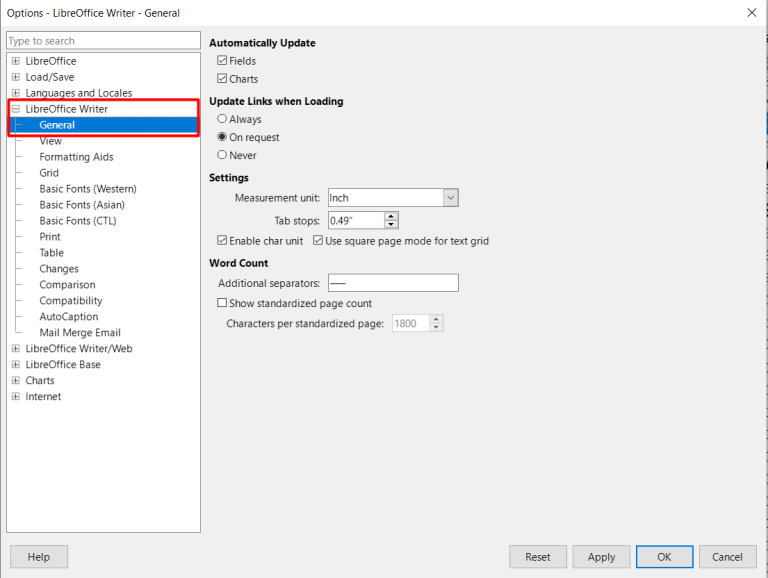Enable Show standardized page count

click(222, 303)
